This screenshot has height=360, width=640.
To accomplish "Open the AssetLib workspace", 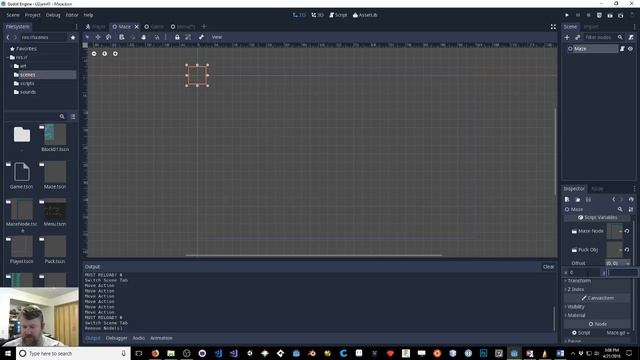I will tap(365, 15).
